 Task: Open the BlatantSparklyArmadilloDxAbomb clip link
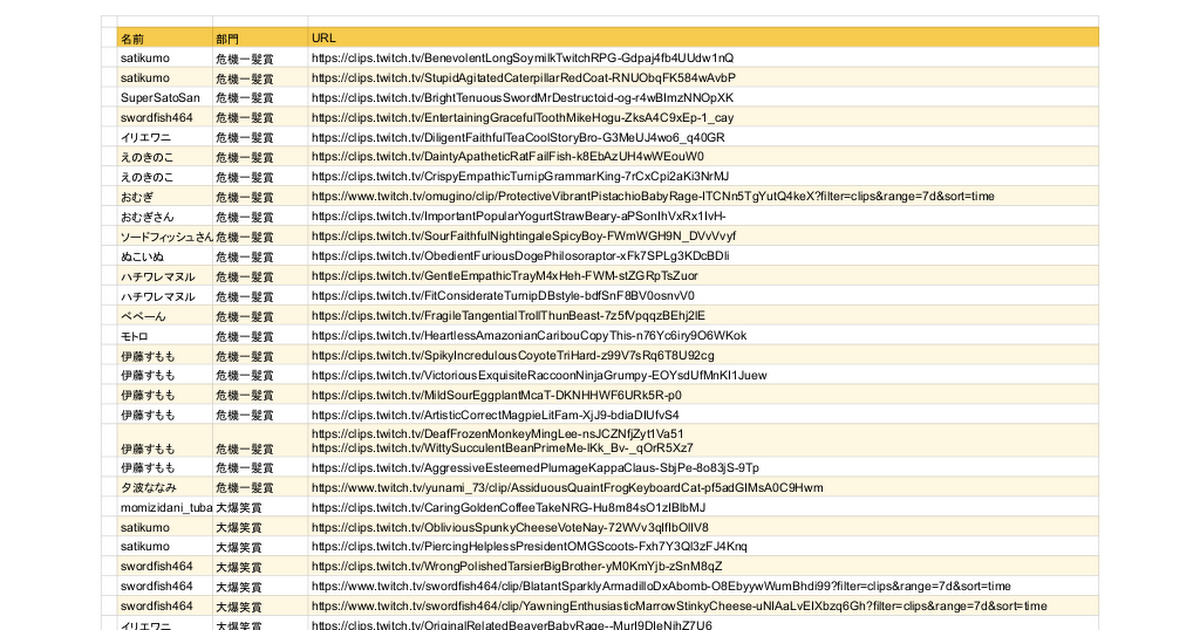click(661, 587)
